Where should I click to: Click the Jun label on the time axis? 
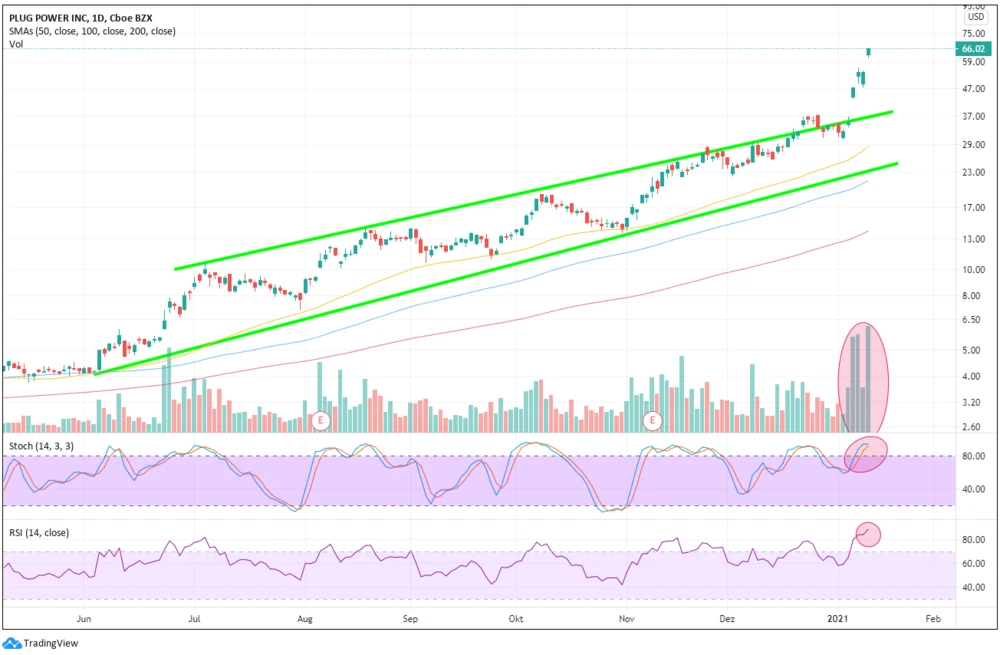click(85, 619)
